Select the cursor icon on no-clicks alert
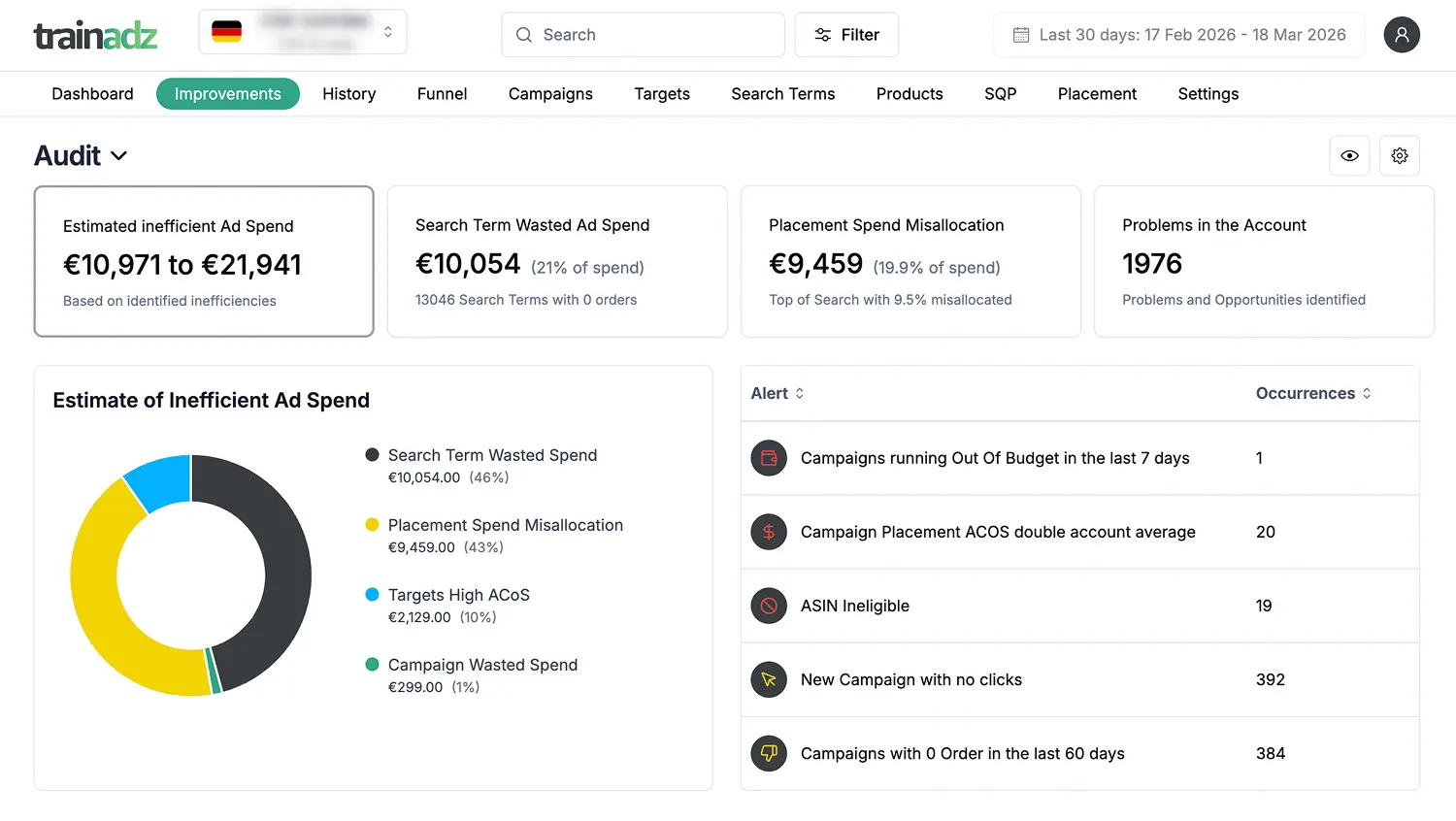The width and height of the screenshot is (1456, 821). tap(768, 679)
